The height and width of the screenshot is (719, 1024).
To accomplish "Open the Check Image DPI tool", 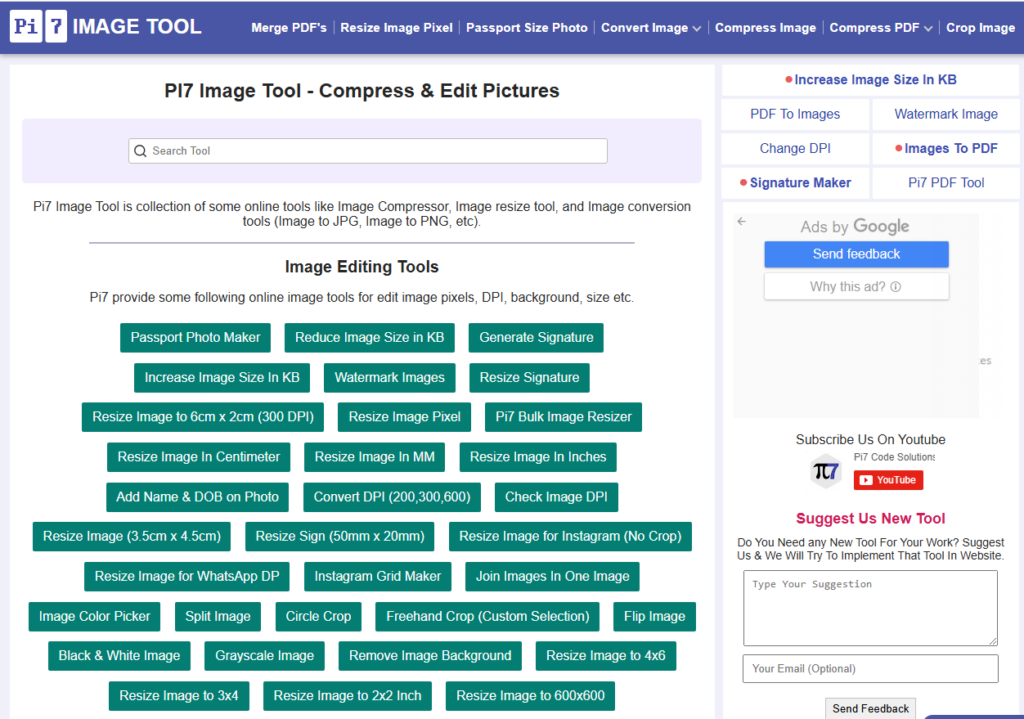I will tap(556, 497).
